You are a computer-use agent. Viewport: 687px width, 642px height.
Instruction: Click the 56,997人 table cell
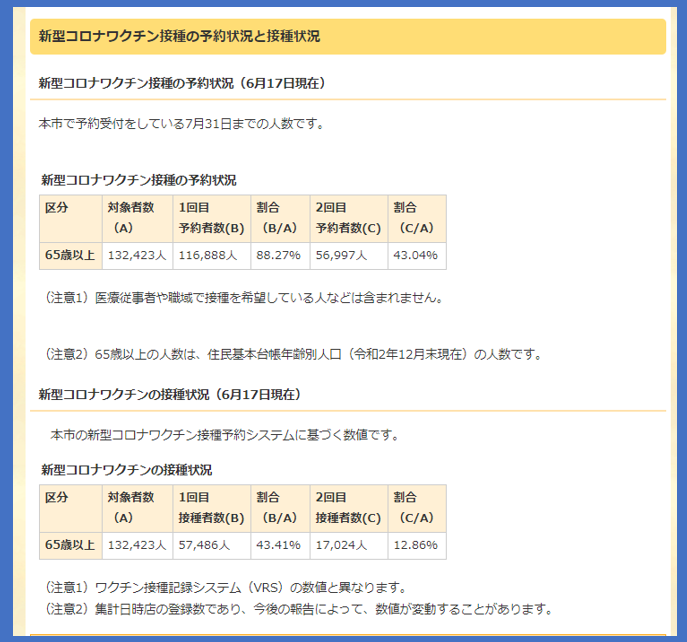coord(341,255)
